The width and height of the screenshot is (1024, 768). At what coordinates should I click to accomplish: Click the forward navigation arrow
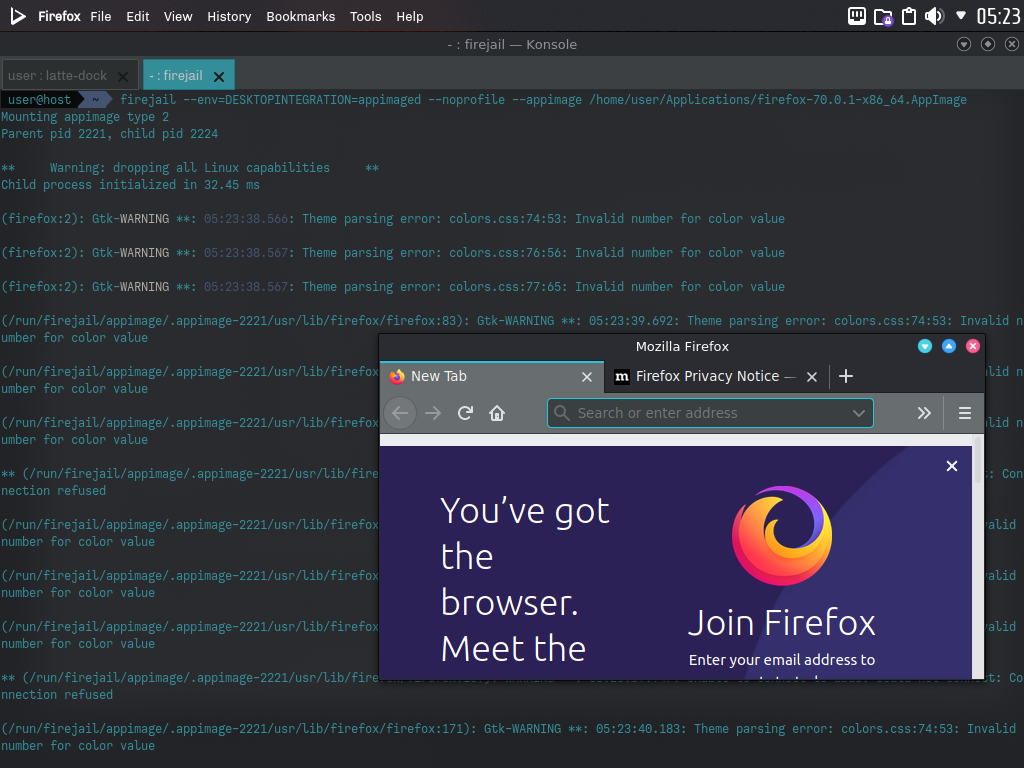(x=432, y=413)
